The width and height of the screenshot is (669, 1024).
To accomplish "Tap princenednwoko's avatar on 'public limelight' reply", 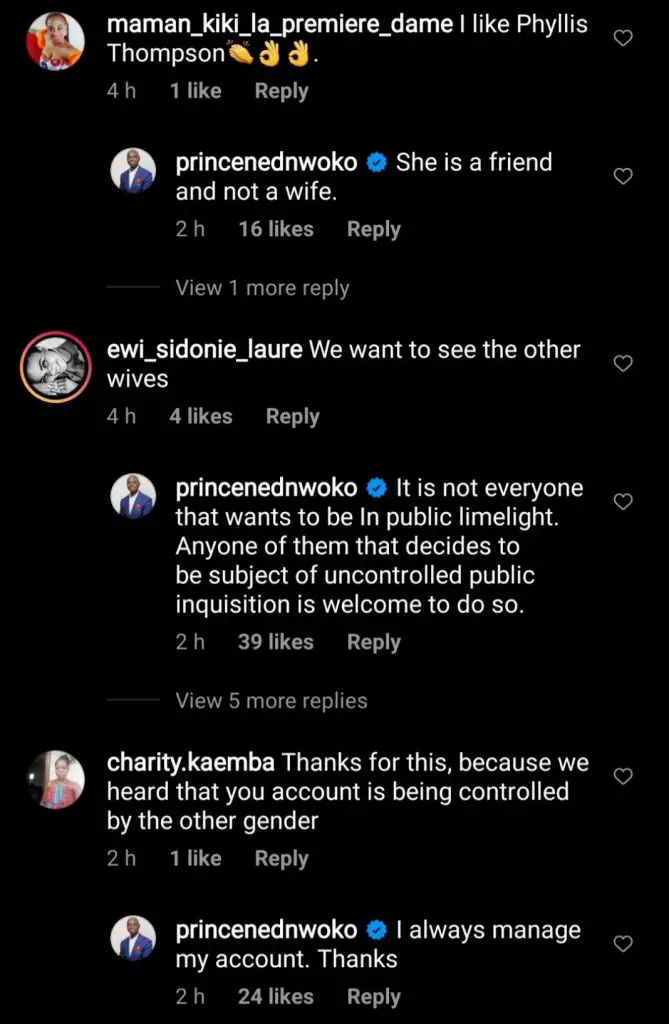I will pyautogui.click(x=133, y=498).
